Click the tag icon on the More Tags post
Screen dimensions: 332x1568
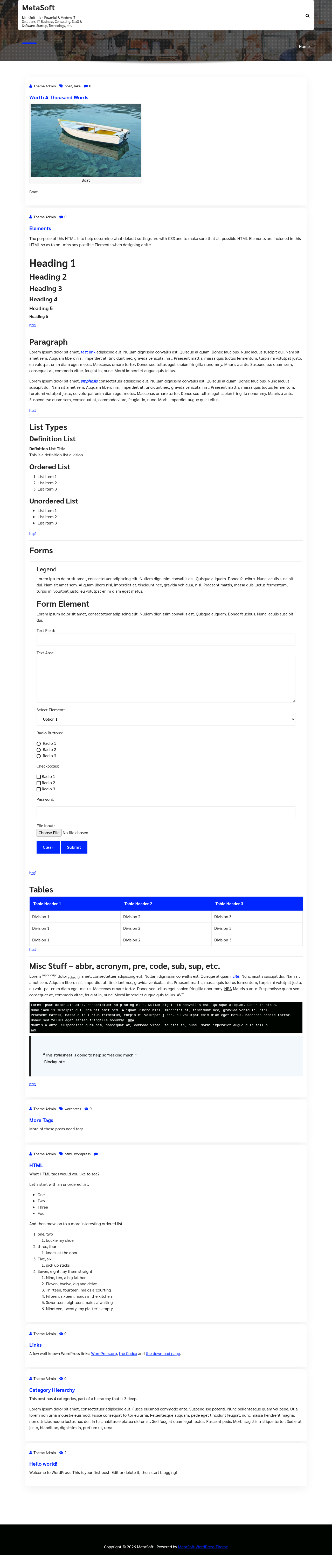point(61,1109)
